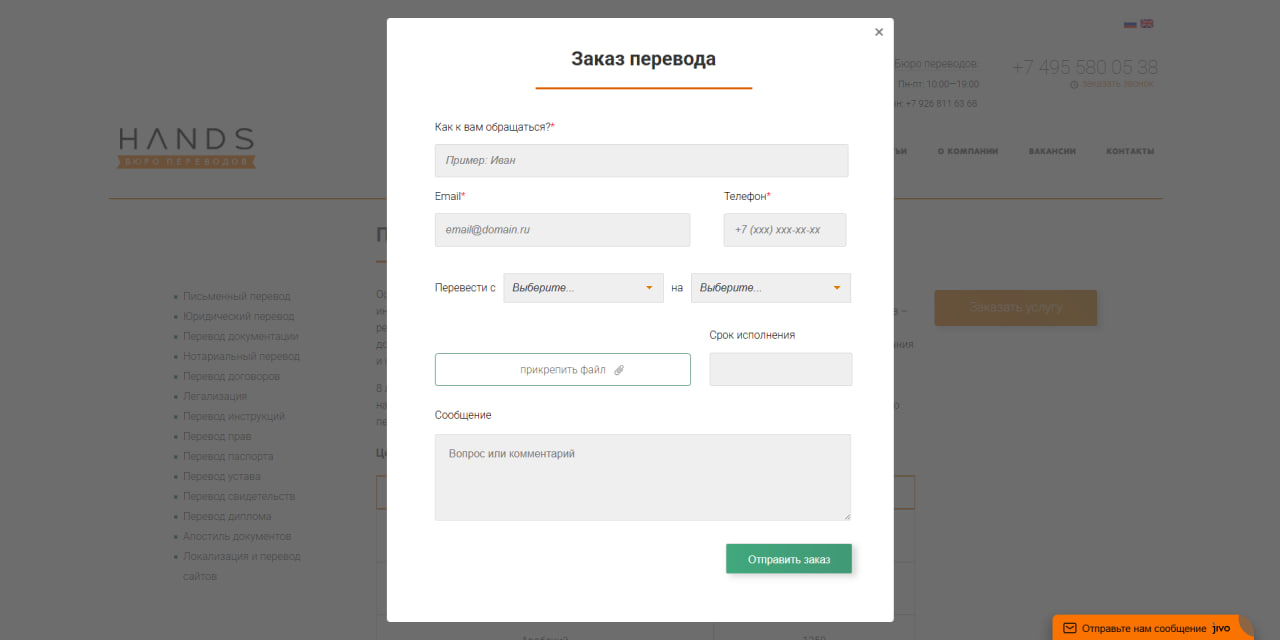Click the name input field
Screen dimensions: 1280x640
(x=641, y=160)
